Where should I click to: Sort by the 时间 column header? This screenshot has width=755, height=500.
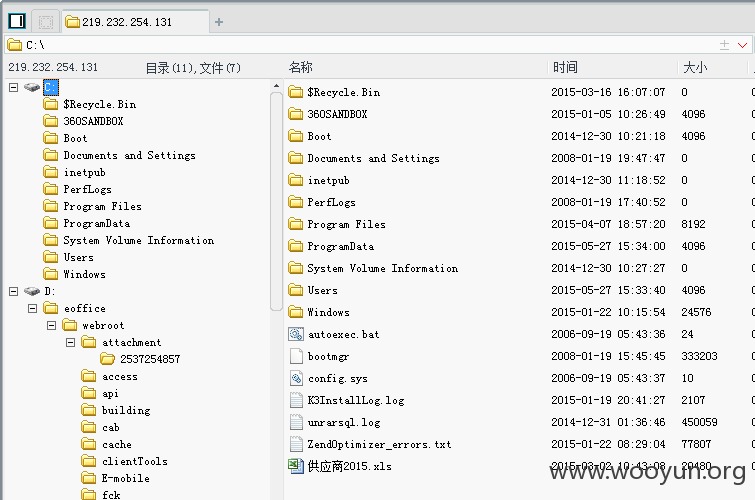[565, 67]
